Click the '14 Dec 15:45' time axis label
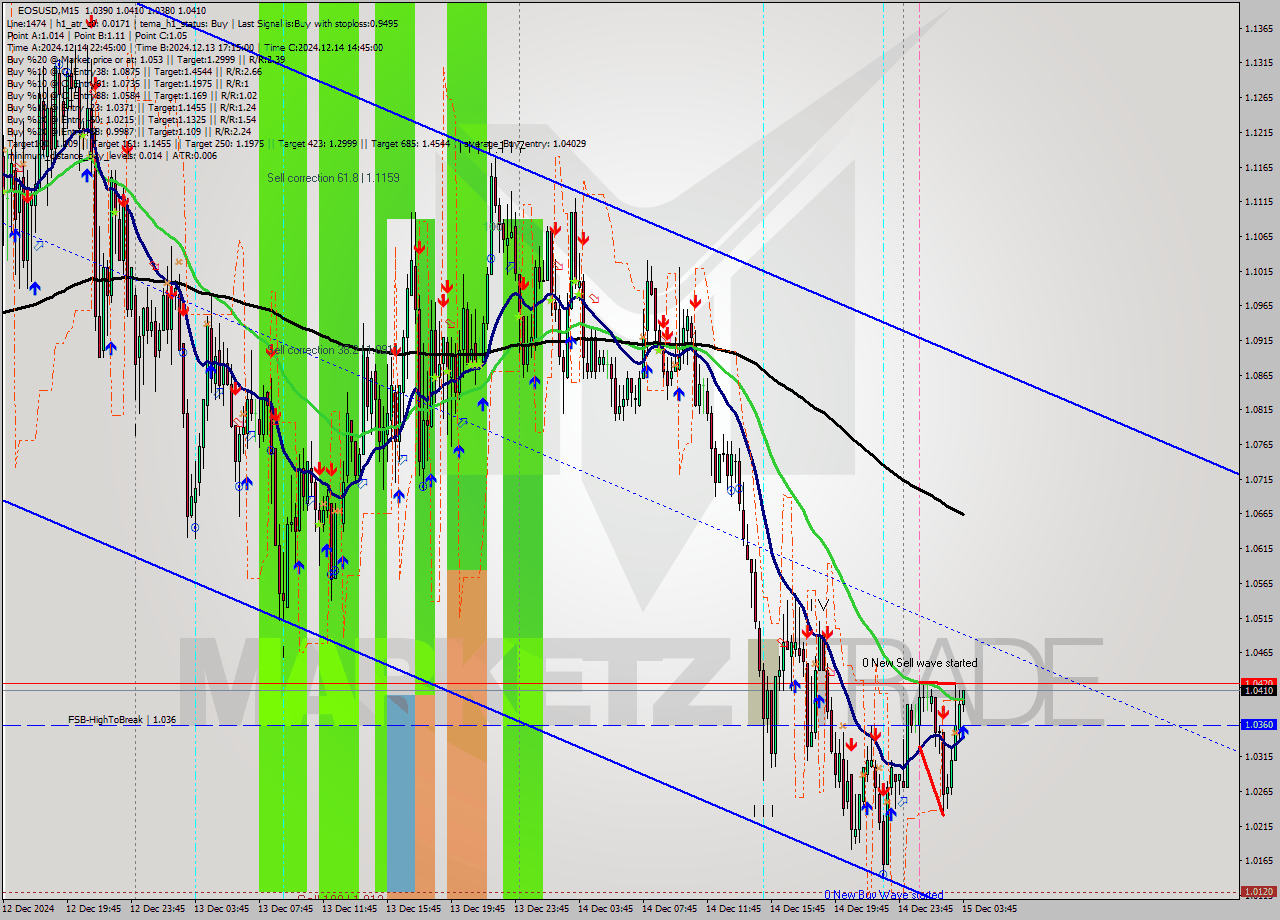Screen dimensions: 1280x920 798,909
